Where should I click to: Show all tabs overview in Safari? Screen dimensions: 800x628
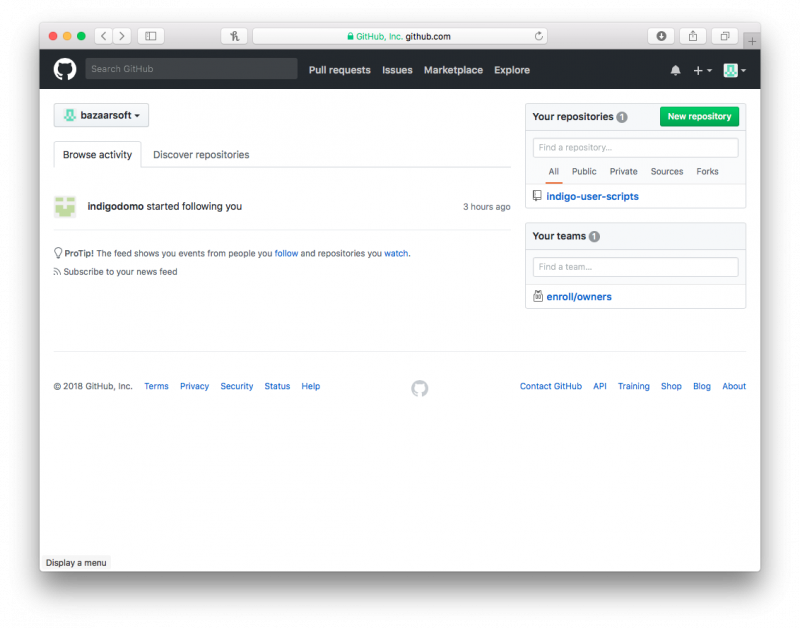725,36
